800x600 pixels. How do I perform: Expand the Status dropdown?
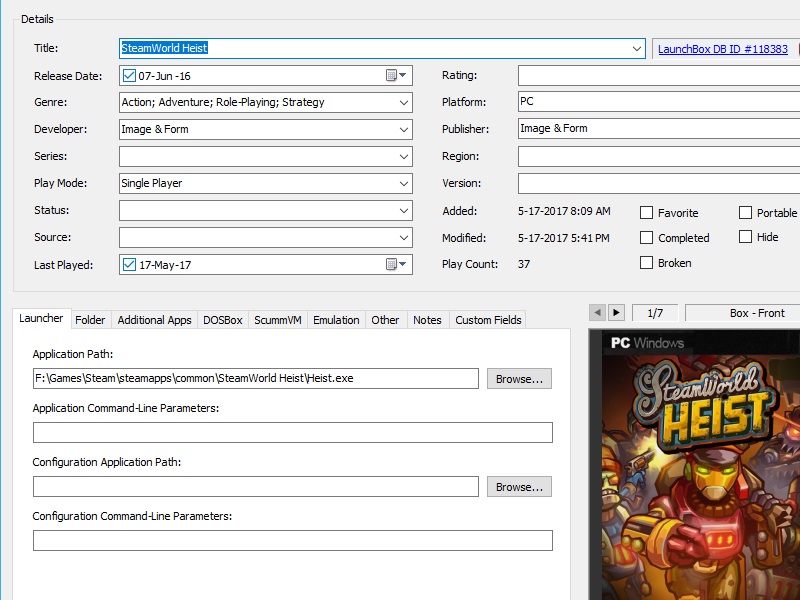pyautogui.click(x=404, y=211)
